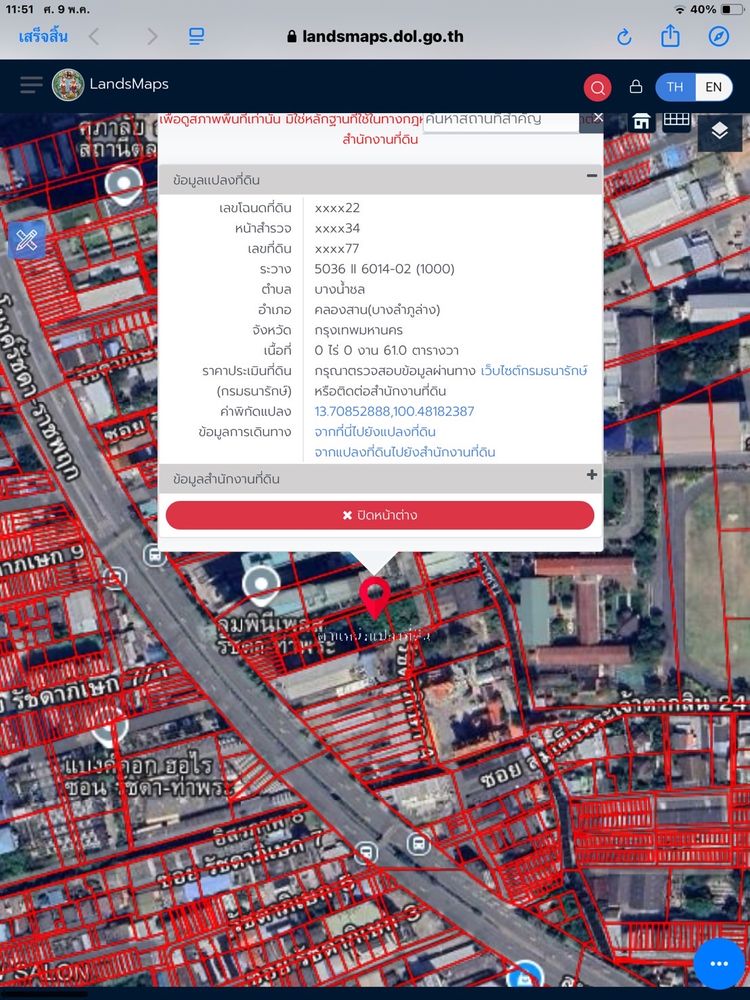Open the hamburger menu beside LandsMaps logo
Image resolution: width=750 pixels, height=1000 pixels.
31,85
